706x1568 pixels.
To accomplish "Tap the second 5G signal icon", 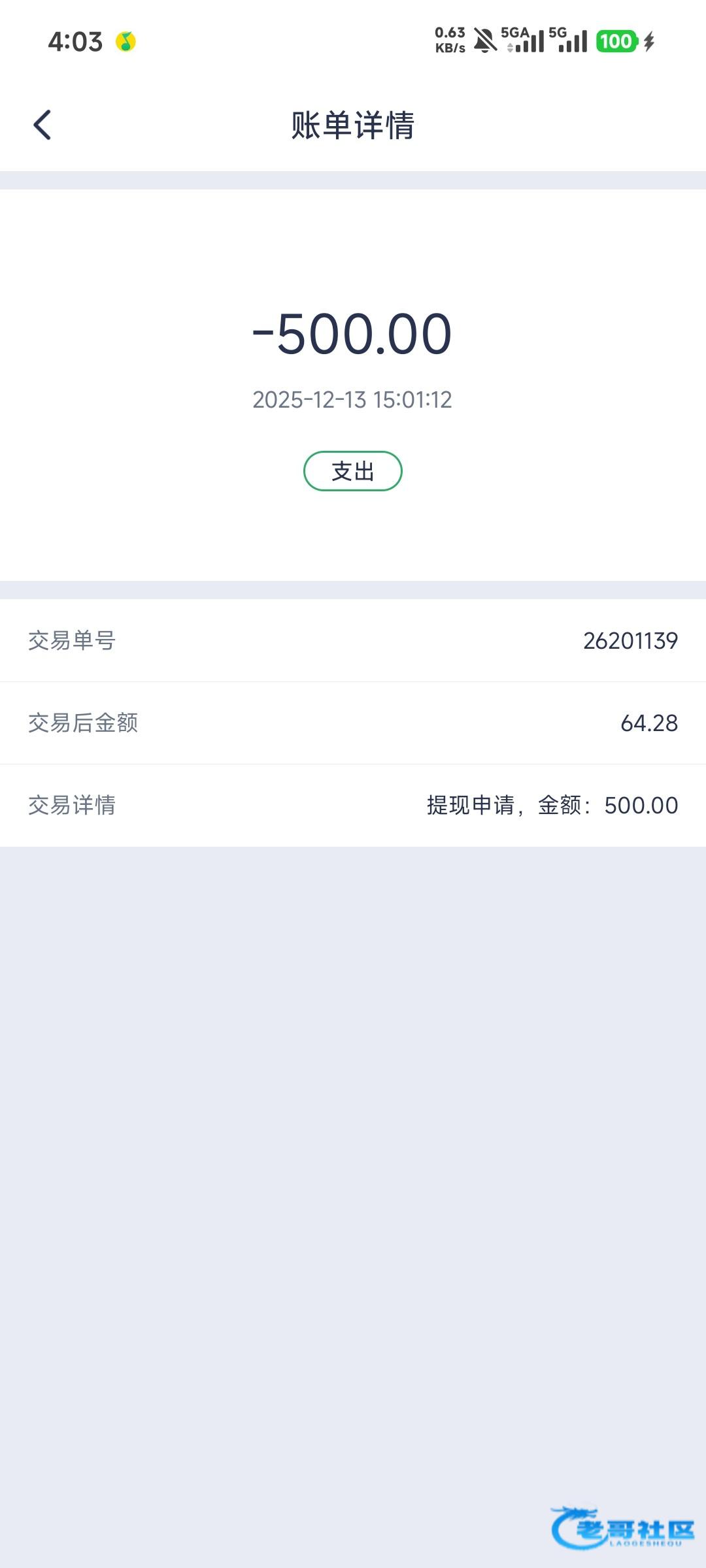I will [x=569, y=41].
